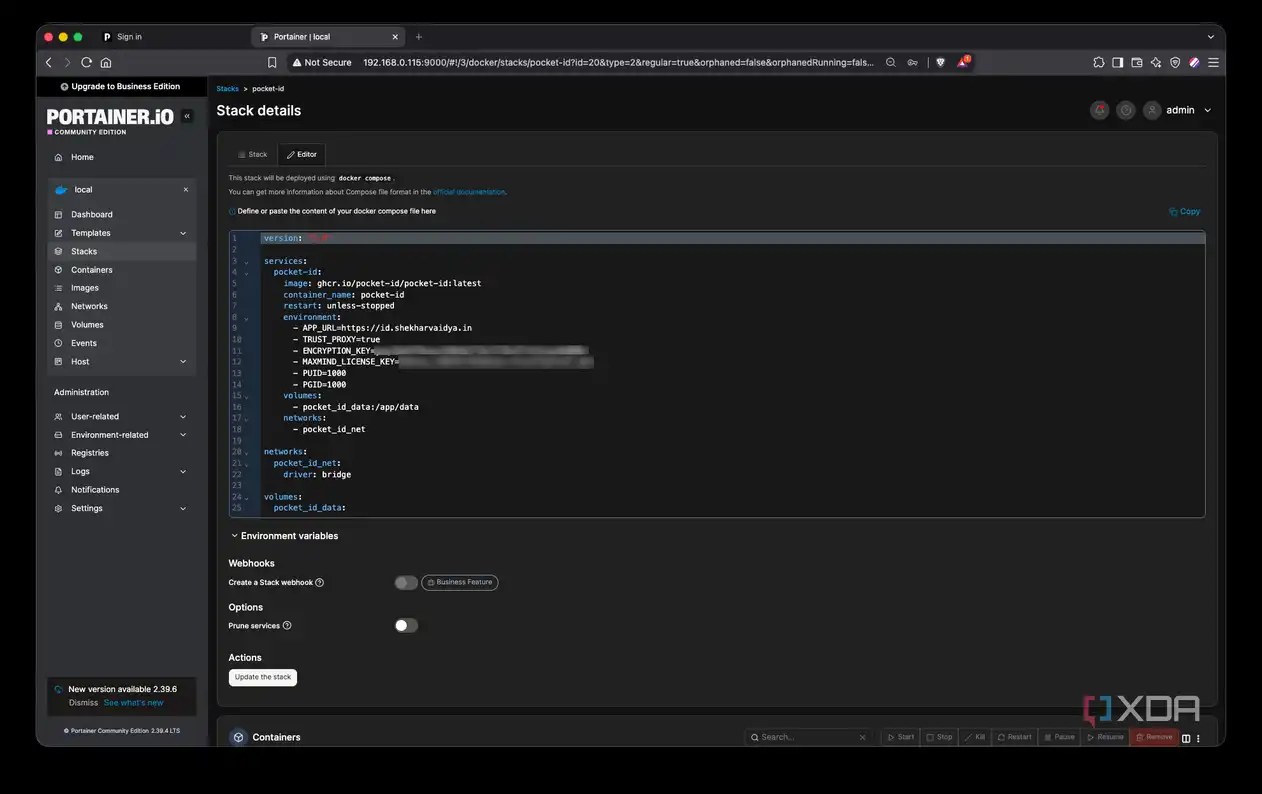The image size is (1262, 794).
Task: Click the Remove containers button
Action: coord(1154,737)
